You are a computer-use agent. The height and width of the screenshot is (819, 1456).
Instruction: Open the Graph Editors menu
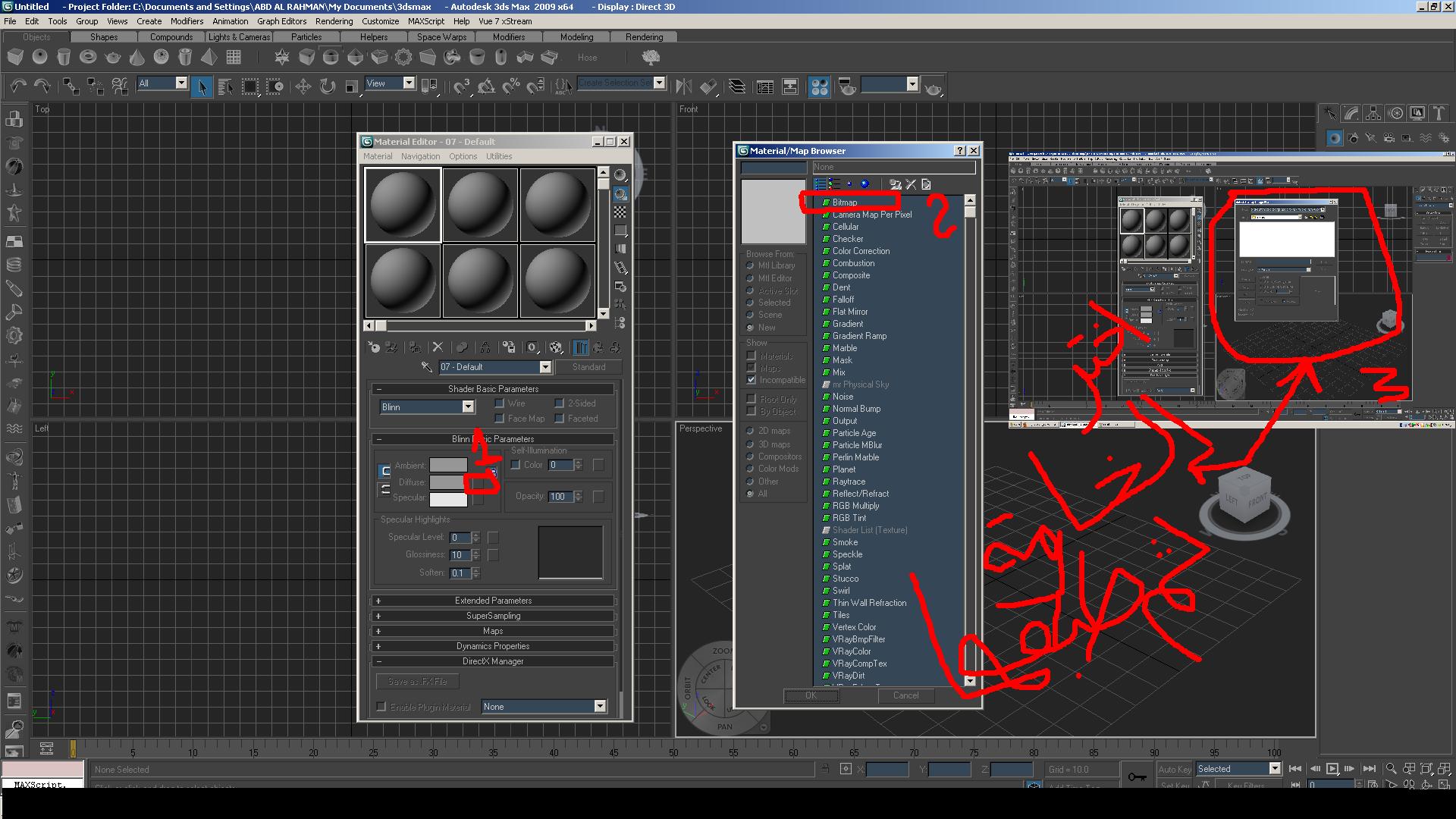281,21
